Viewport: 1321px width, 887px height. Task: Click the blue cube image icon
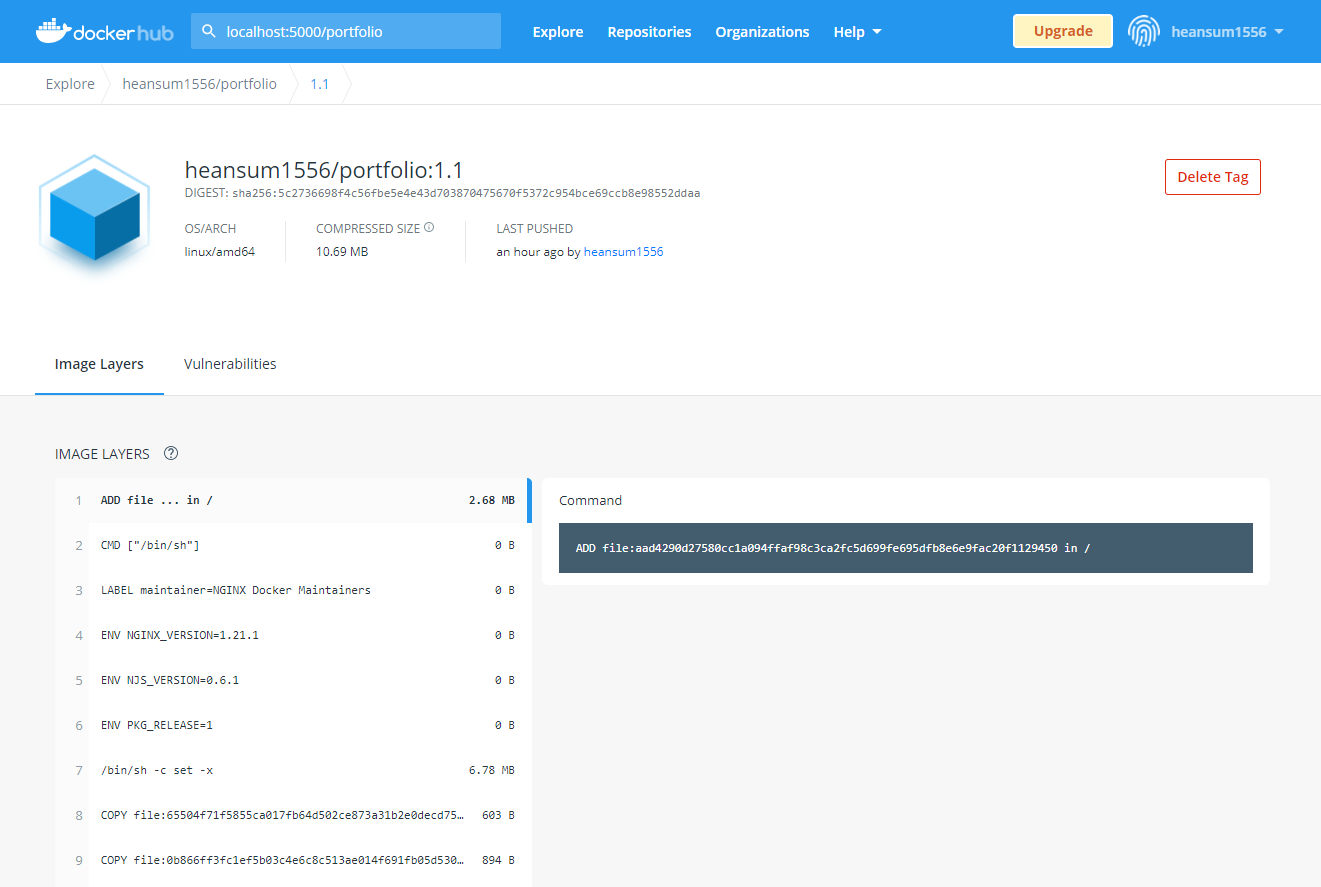(x=94, y=215)
